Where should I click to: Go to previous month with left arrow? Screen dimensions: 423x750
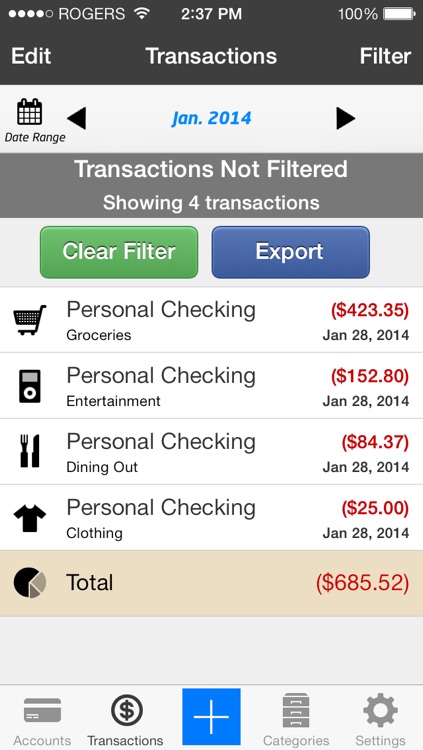click(77, 118)
